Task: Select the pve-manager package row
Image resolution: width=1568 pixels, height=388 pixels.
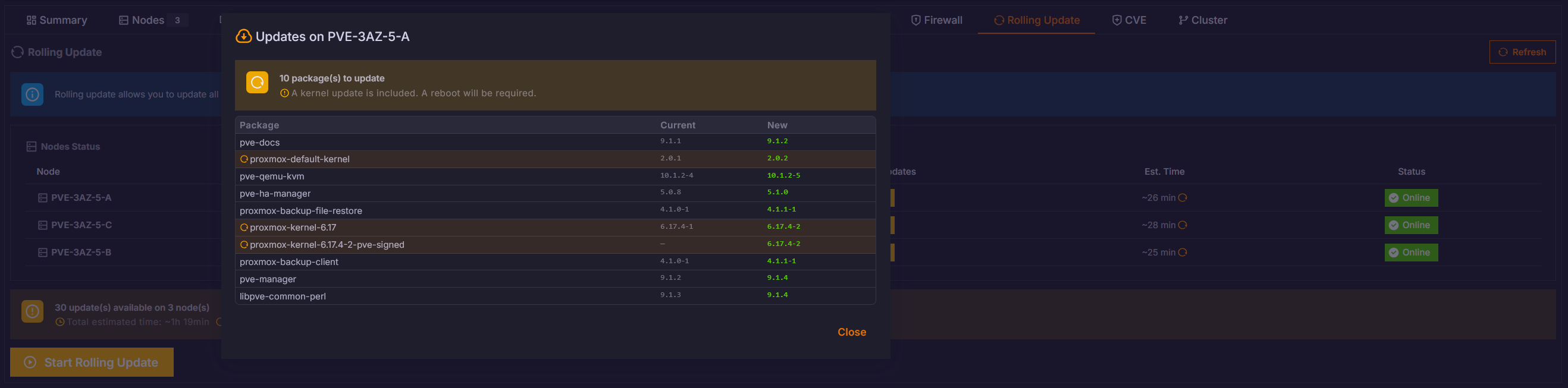Action: (555, 279)
